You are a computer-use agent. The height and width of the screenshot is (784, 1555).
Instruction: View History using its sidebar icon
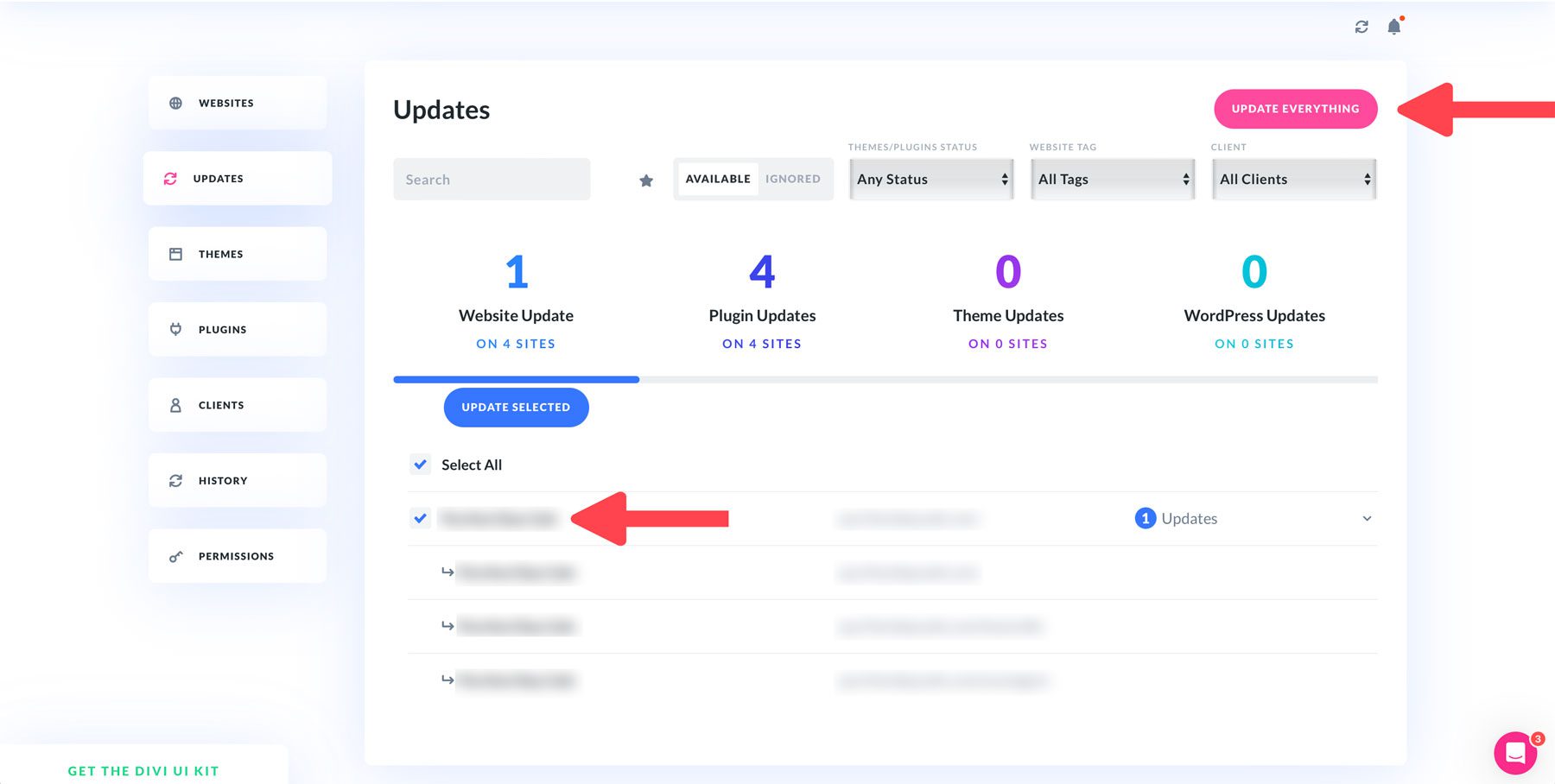point(176,479)
